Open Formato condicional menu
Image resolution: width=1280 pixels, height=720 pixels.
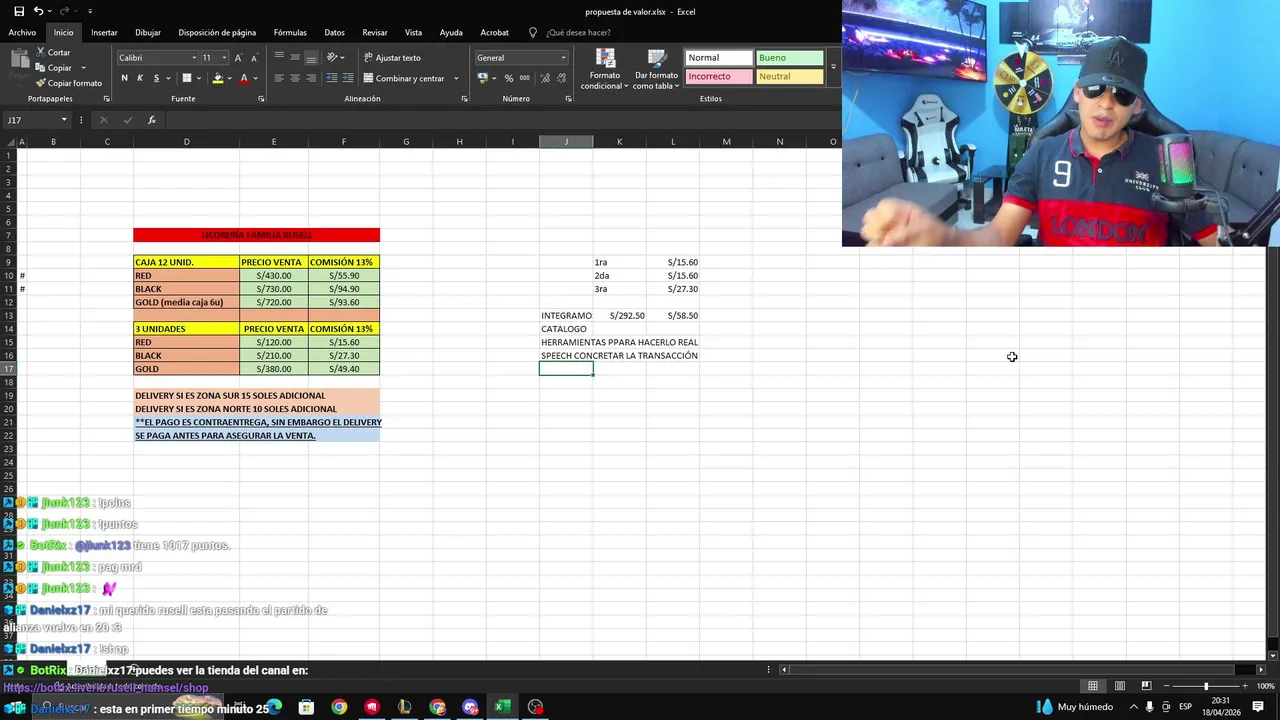[604, 69]
